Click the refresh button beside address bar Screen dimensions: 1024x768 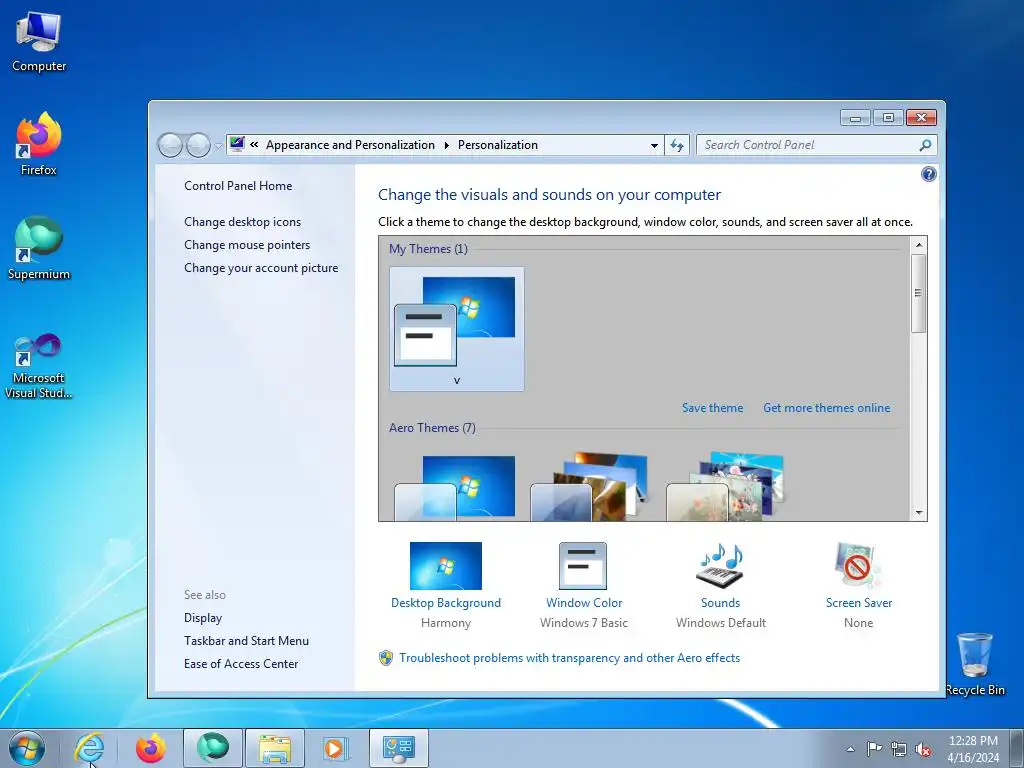pyautogui.click(x=677, y=145)
